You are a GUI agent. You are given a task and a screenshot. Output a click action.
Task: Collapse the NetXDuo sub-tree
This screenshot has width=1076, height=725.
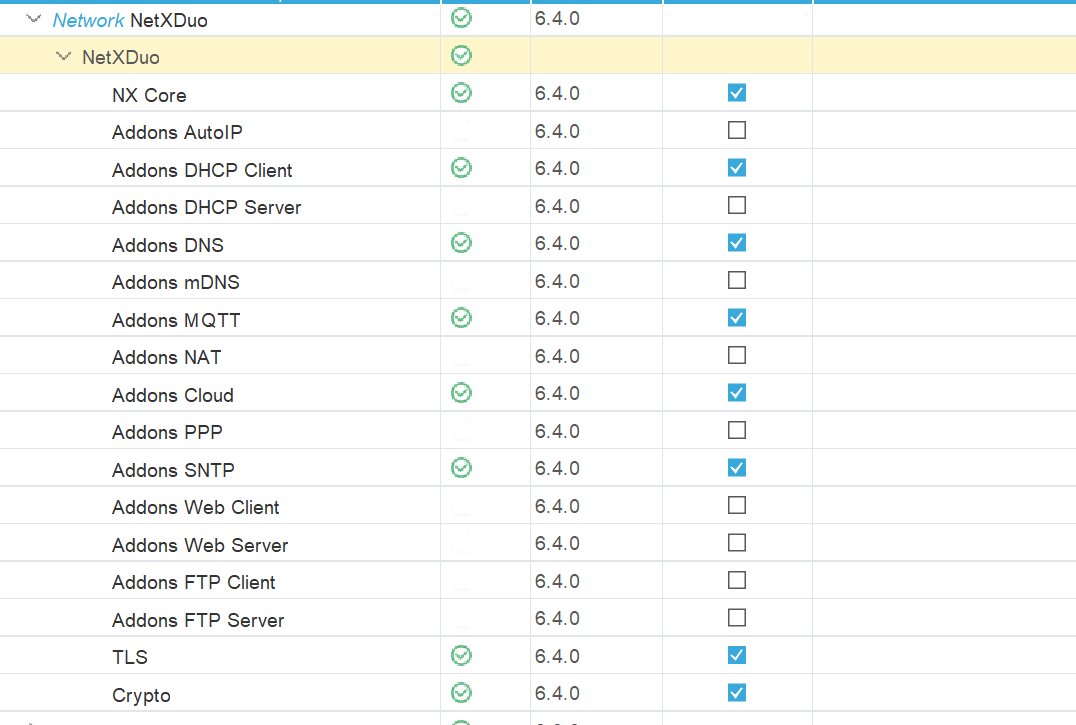(62, 56)
